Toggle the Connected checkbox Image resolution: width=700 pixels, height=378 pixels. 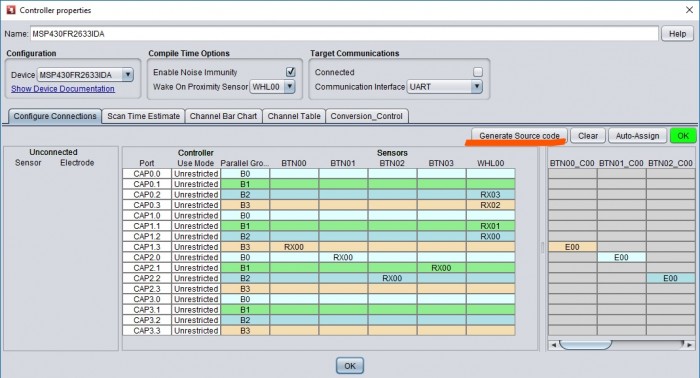478,72
